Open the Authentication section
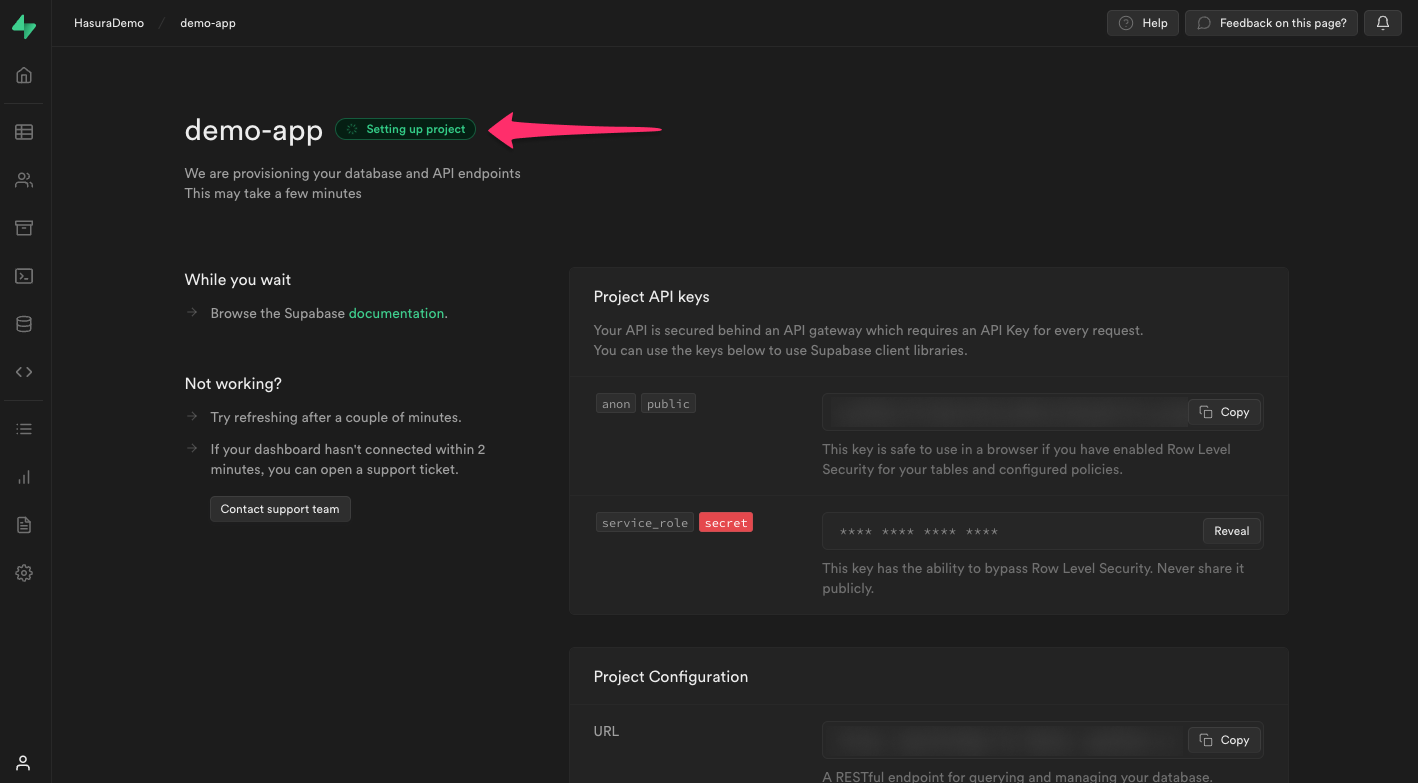This screenshot has width=1418, height=783. click(x=23, y=180)
